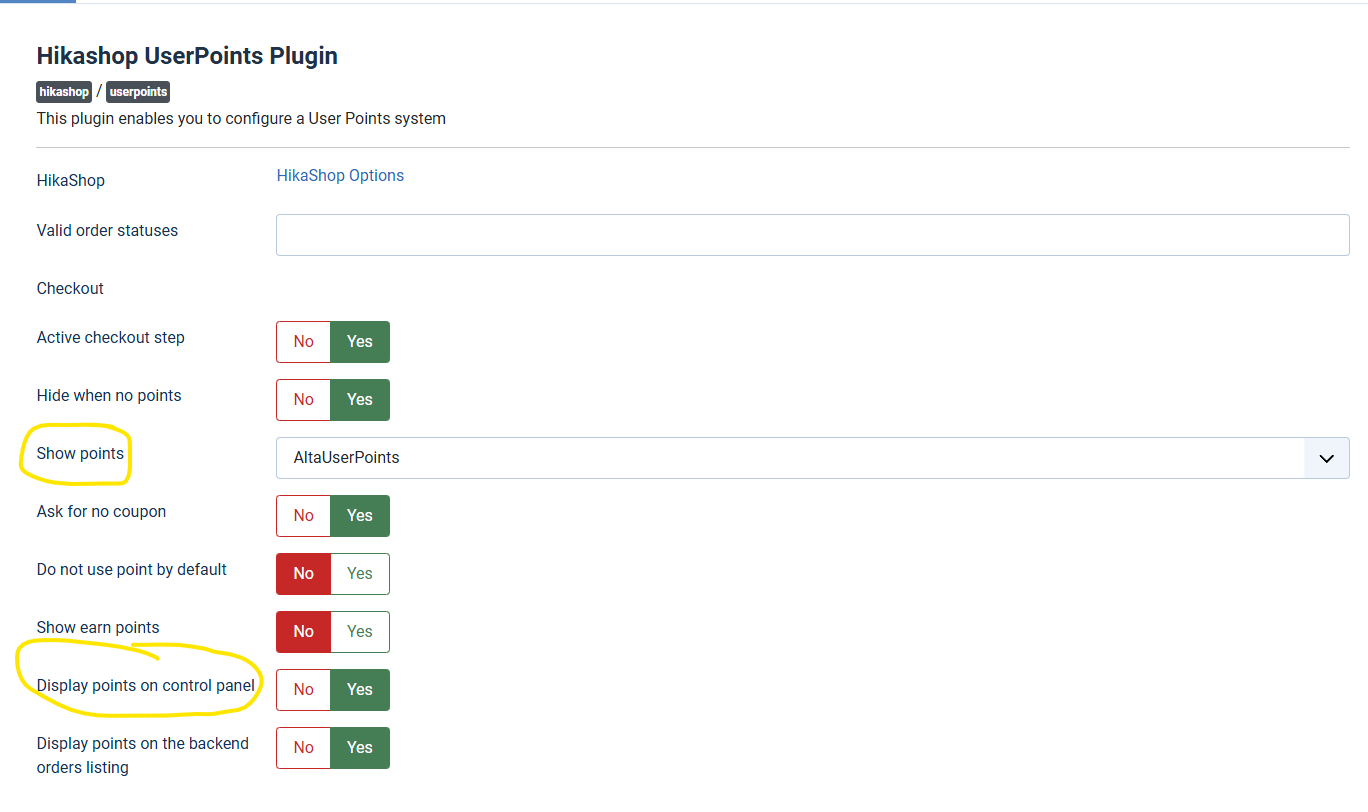
Task: Click the chevron arrow of Show points dropdown
Action: [x=1327, y=458]
